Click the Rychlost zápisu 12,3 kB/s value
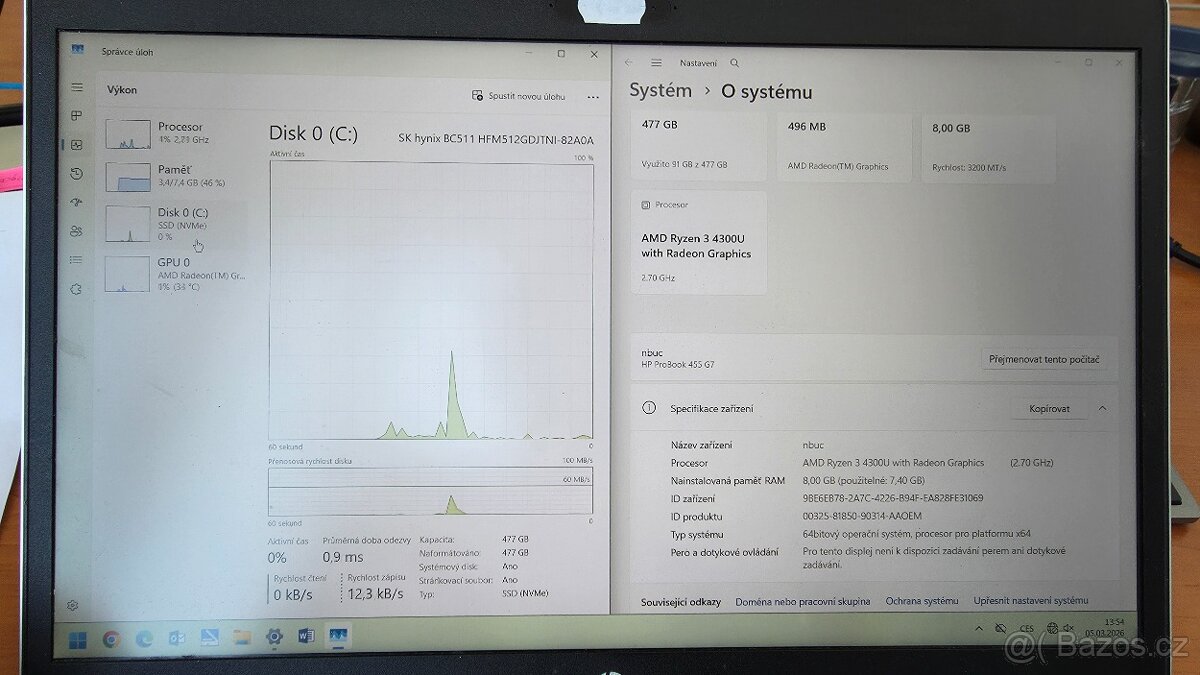Screen dimensions: 1200x675 click(x=375, y=594)
